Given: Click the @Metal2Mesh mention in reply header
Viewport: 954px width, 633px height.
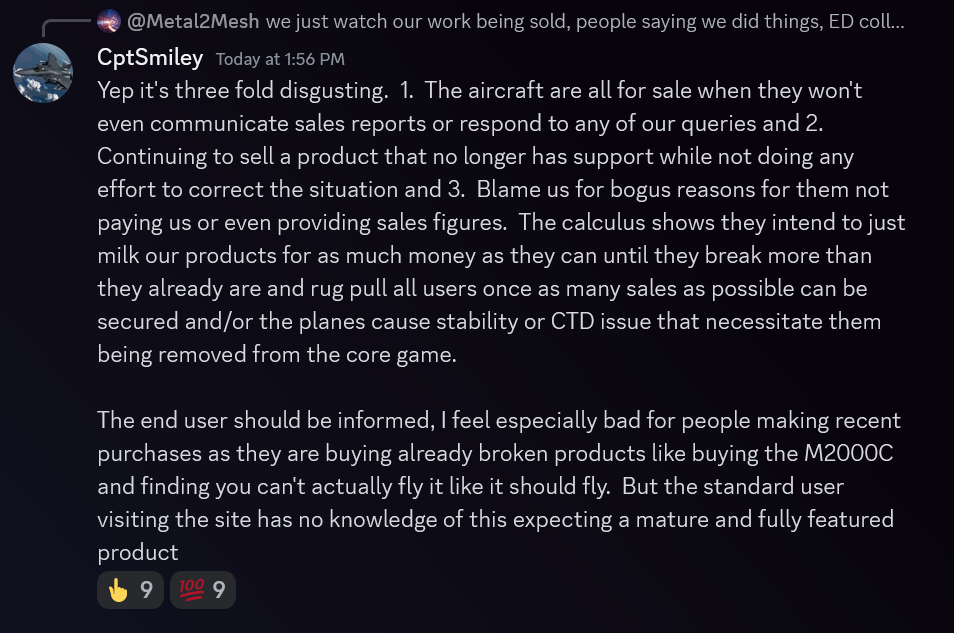Looking at the screenshot, I should click(193, 21).
